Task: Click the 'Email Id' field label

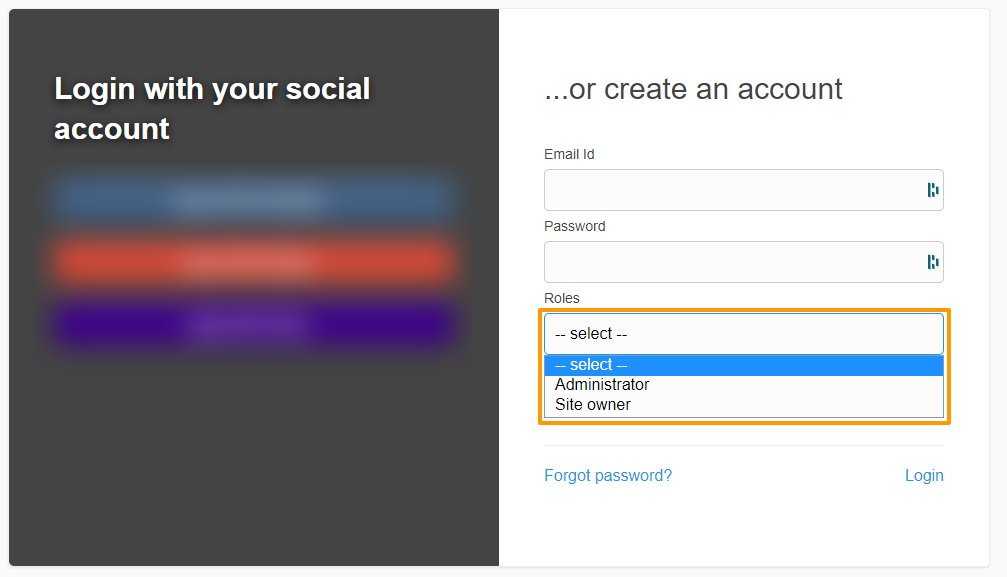Action: (569, 155)
